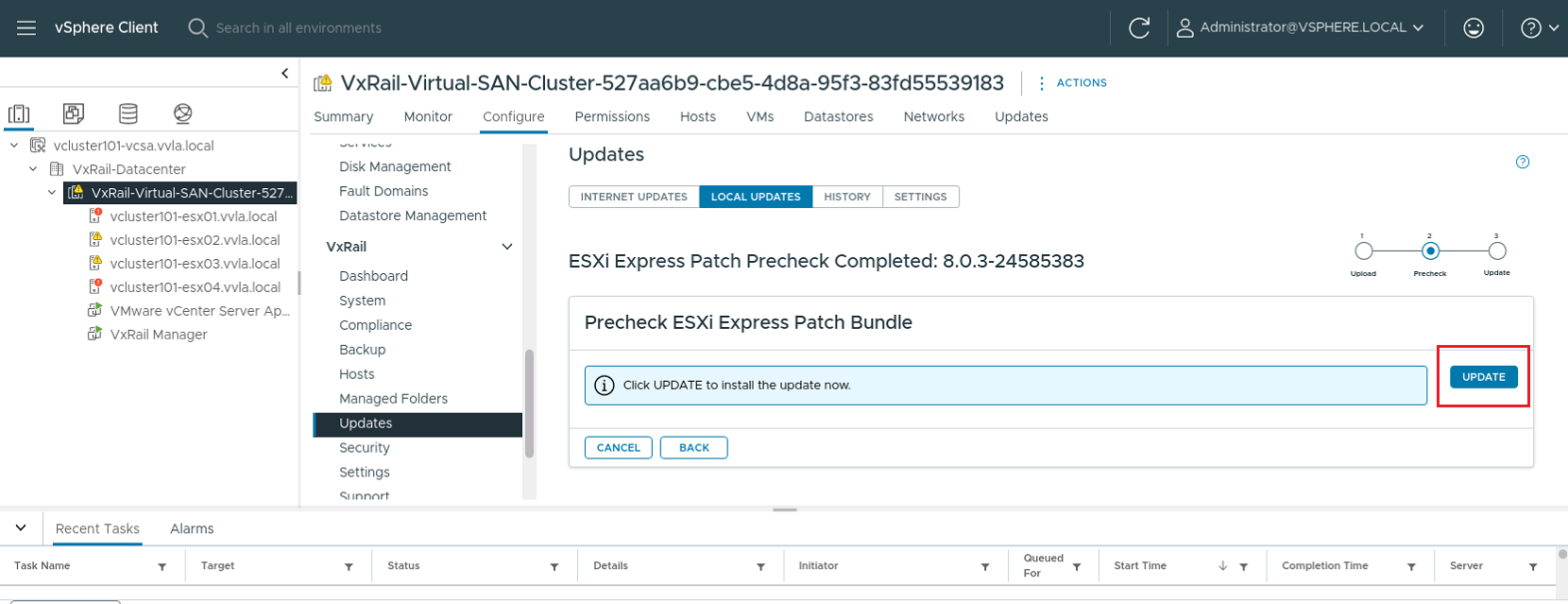The image size is (1568, 604).
Task: Collapse the VxRail section in Configure menu
Action: 507,247
